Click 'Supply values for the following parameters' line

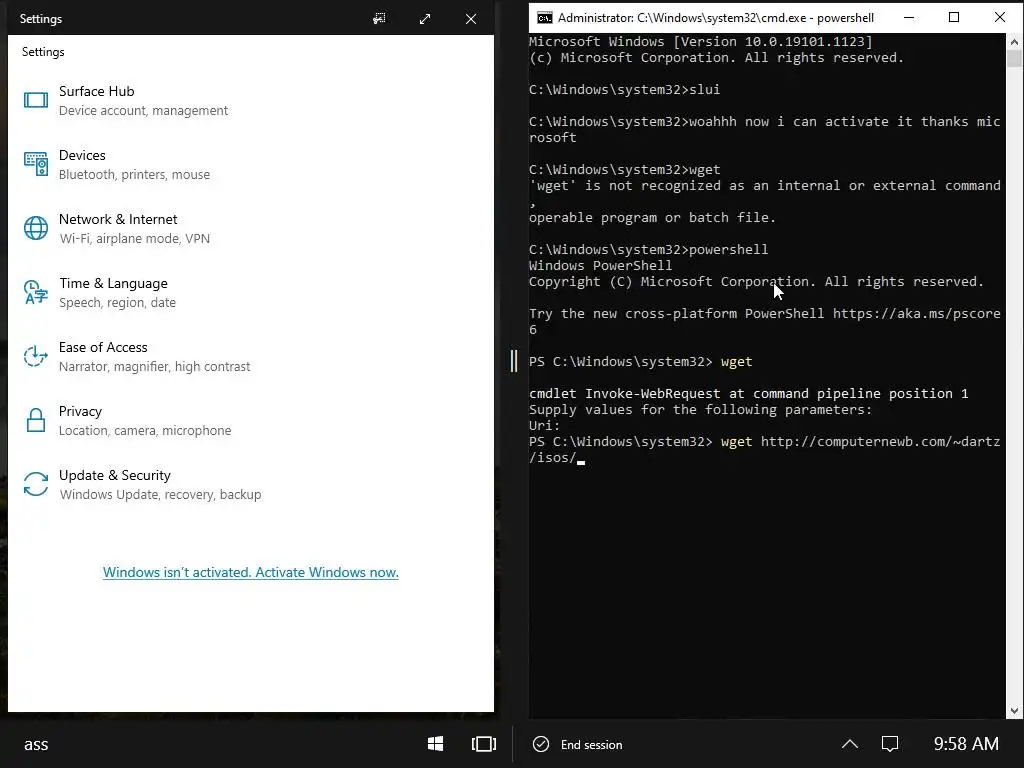tap(701, 409)
